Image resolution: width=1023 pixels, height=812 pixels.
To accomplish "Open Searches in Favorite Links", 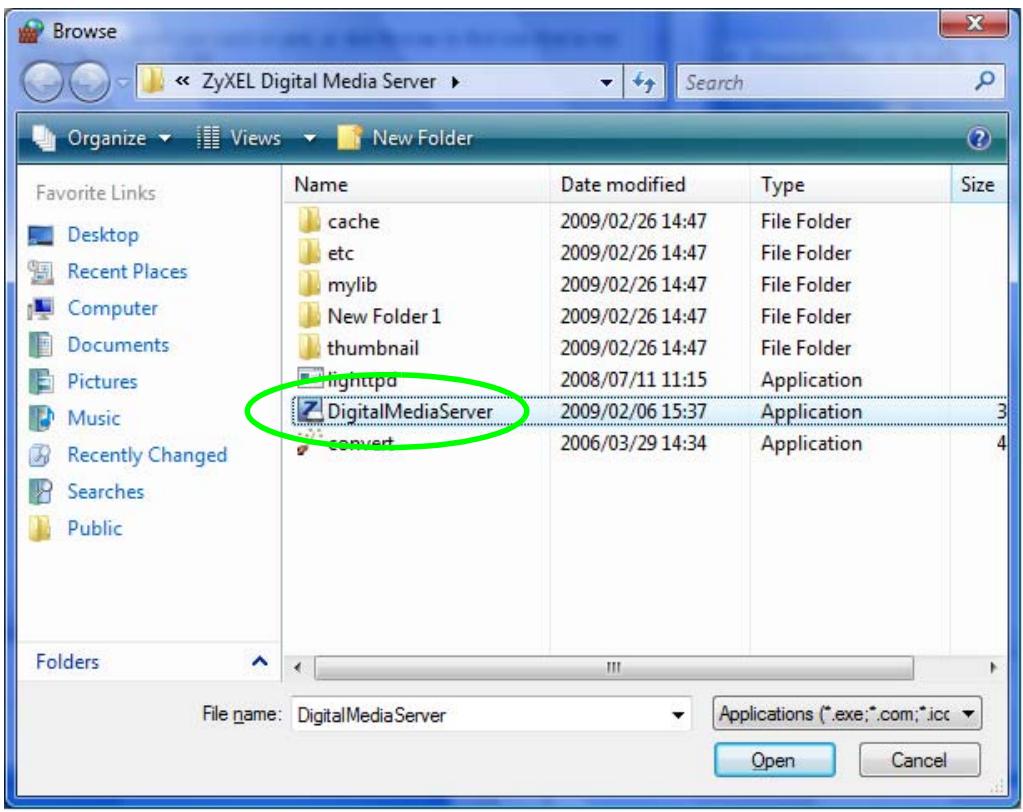I will 106,491.
